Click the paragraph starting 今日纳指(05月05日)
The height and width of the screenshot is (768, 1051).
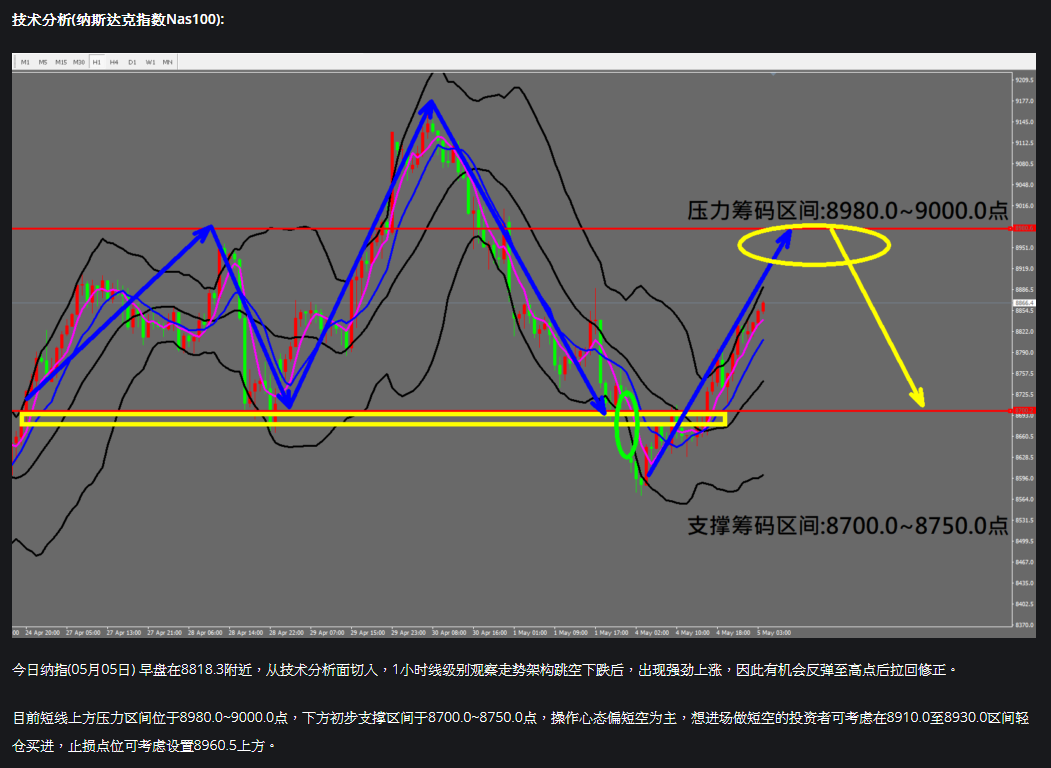[485, 669]
